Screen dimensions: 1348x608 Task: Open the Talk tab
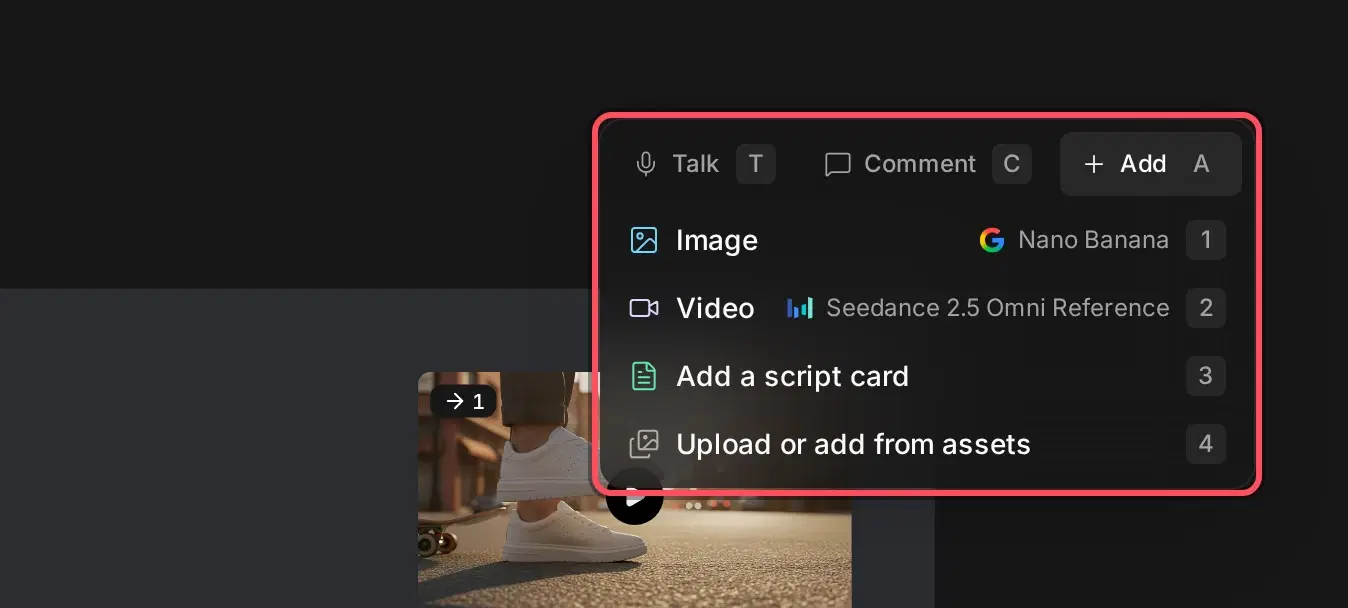click(x=705, y=164)
